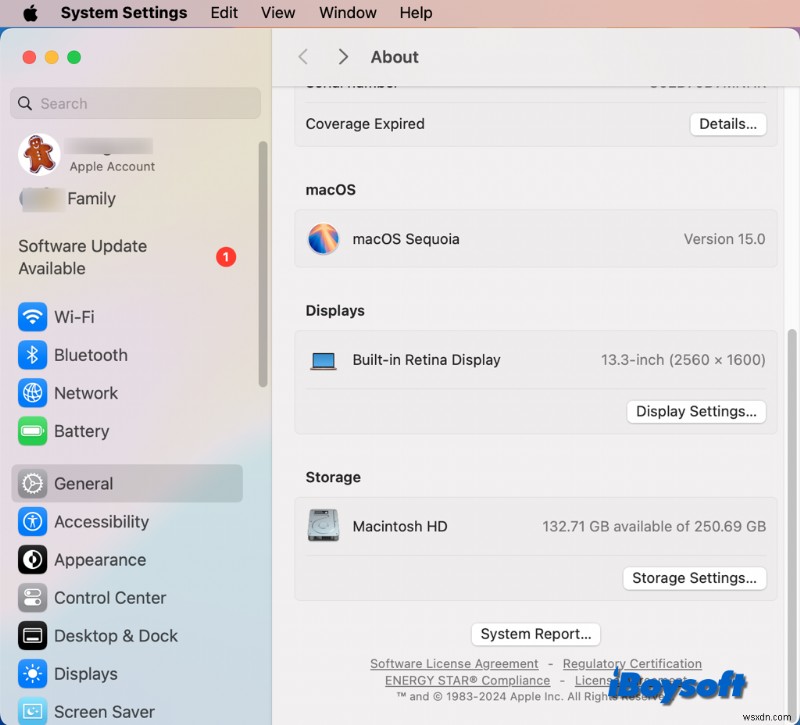Screen dimensions: 800x725
Task: Select the Screen Saver sidebar icon
Action: click(x=33, y=711)
